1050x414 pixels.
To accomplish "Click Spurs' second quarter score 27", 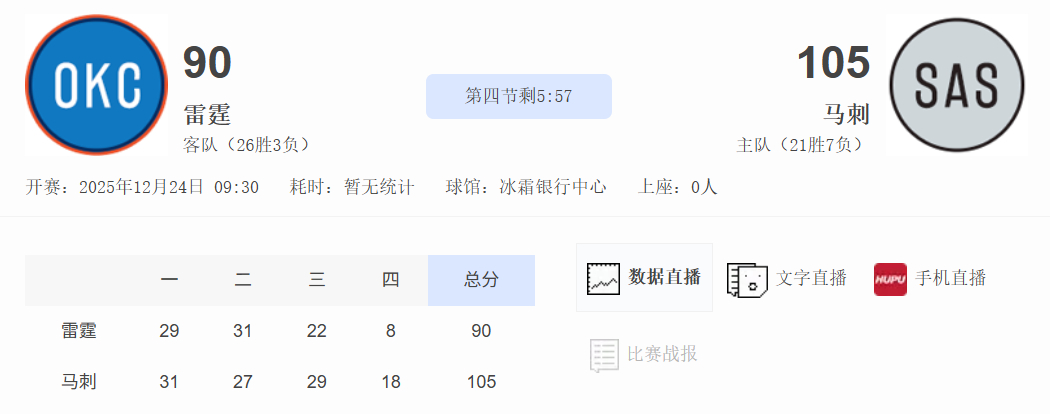I will click(242, 382).
